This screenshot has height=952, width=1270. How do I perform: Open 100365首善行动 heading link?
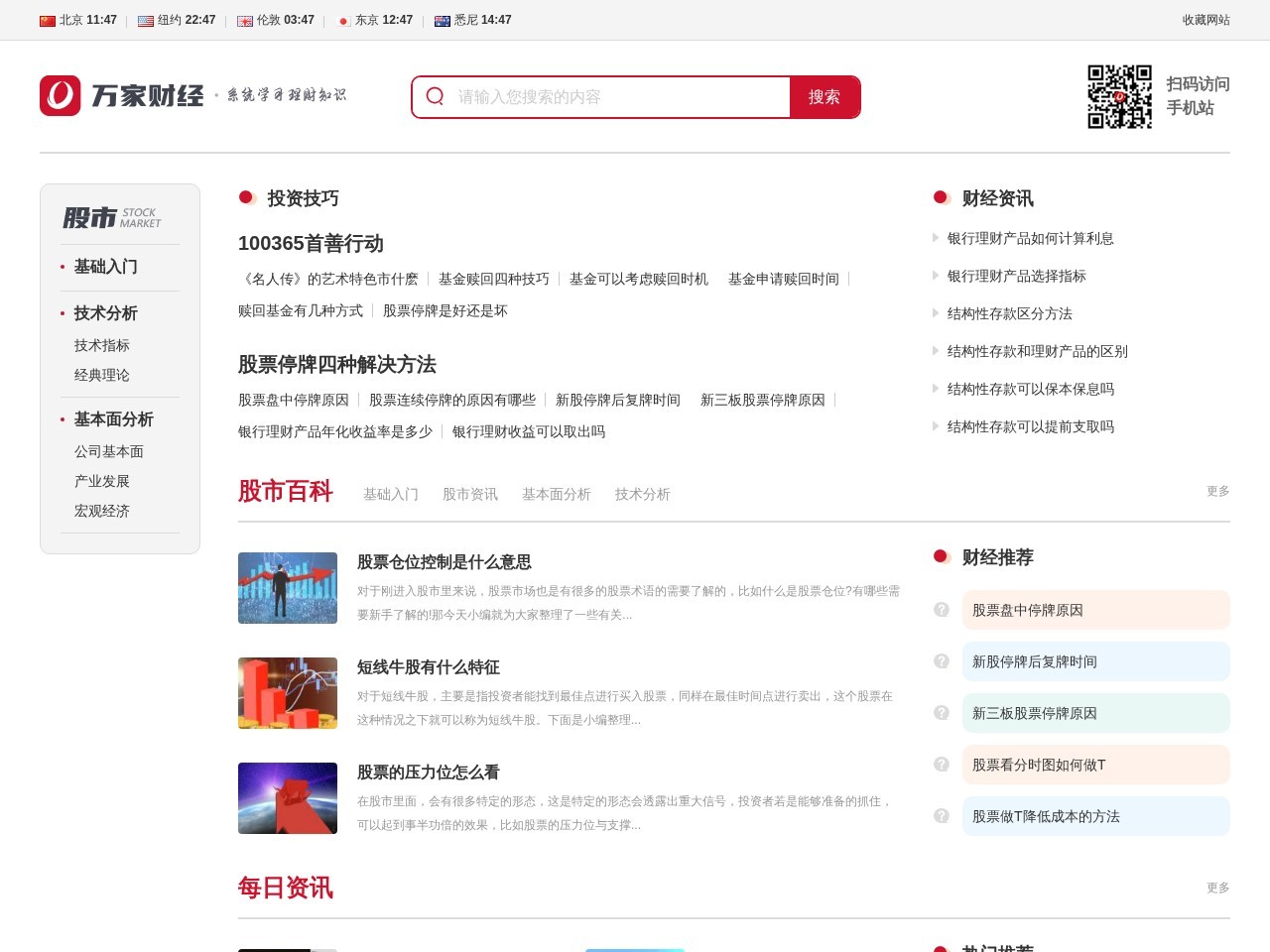coord(311,244)
